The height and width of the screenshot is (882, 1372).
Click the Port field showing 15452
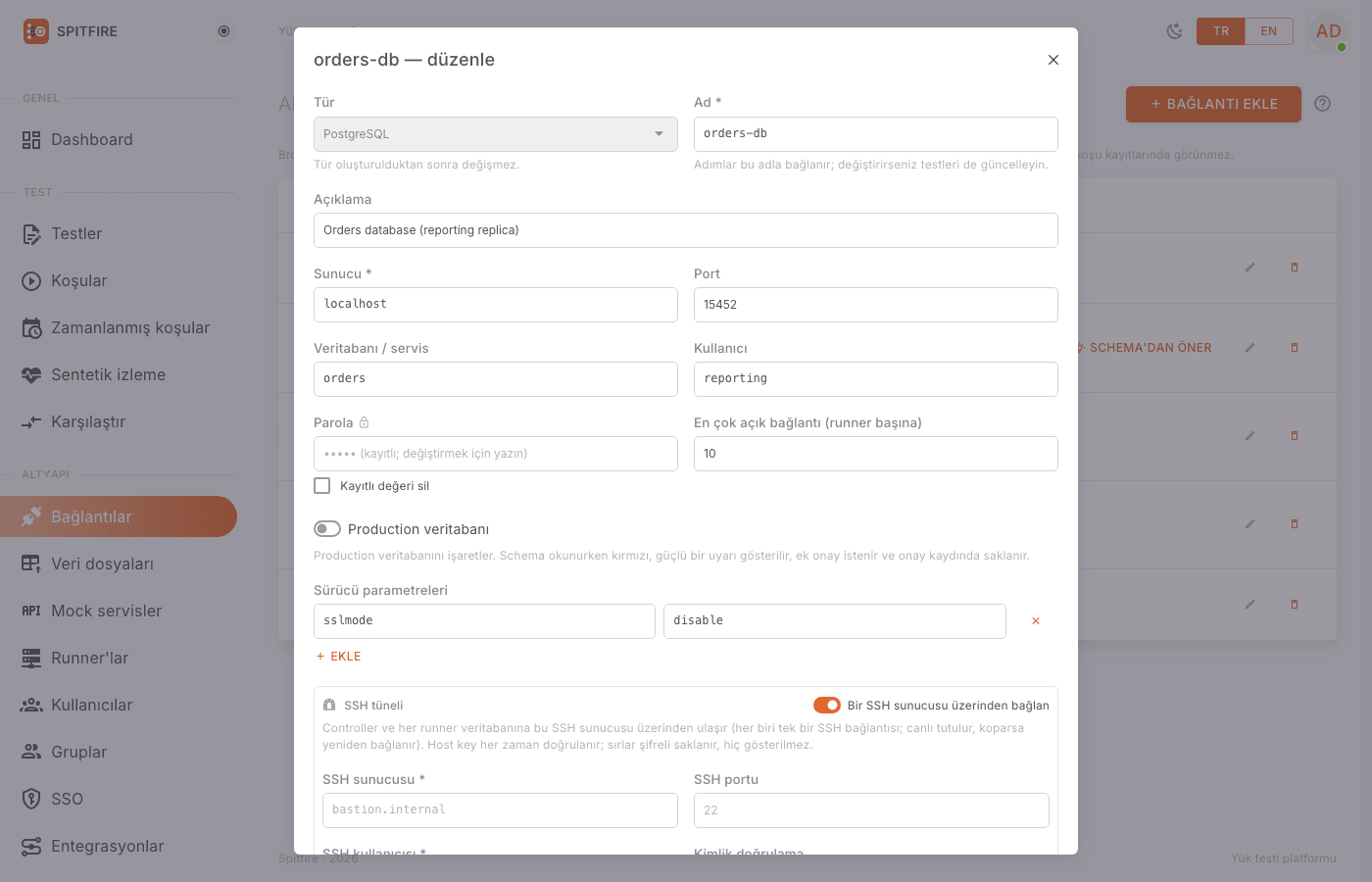point(876,305)
